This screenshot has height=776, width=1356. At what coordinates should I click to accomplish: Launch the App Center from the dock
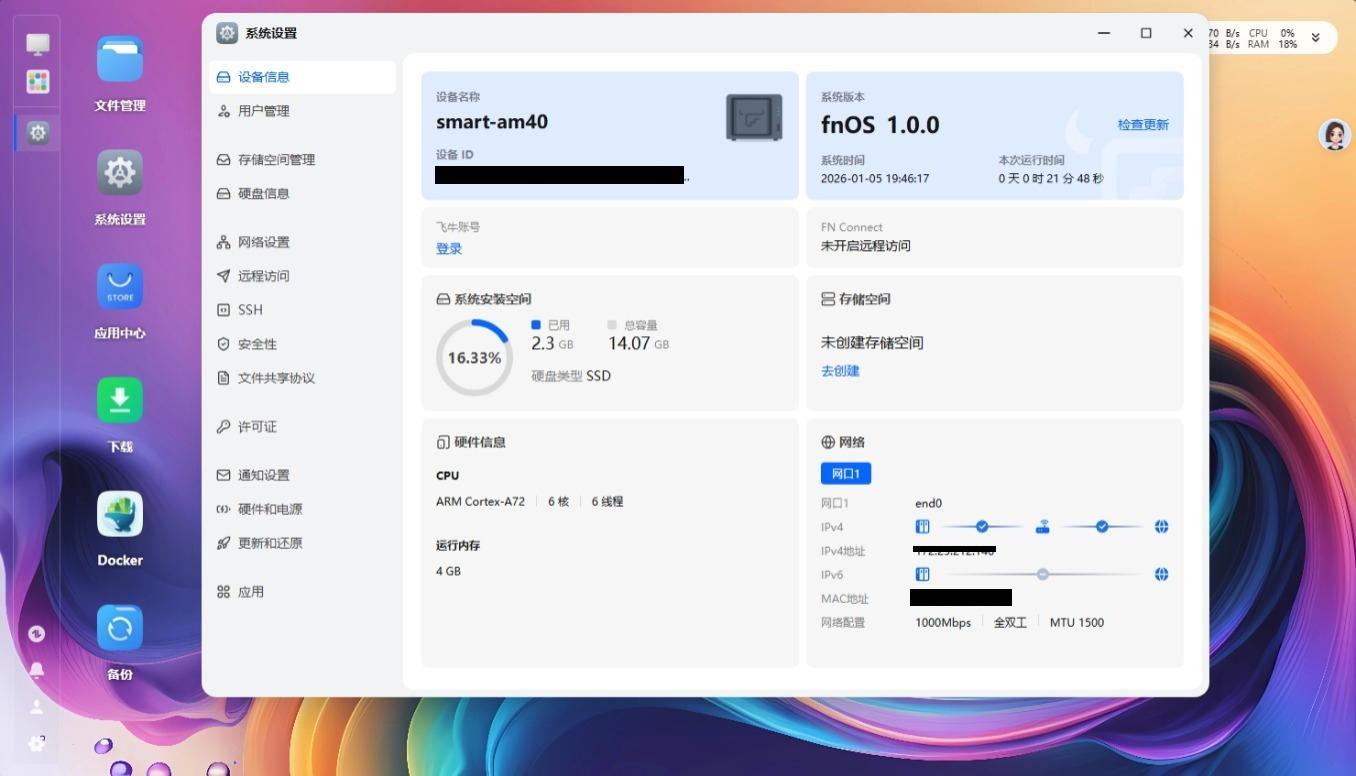[x=119, y=286]
